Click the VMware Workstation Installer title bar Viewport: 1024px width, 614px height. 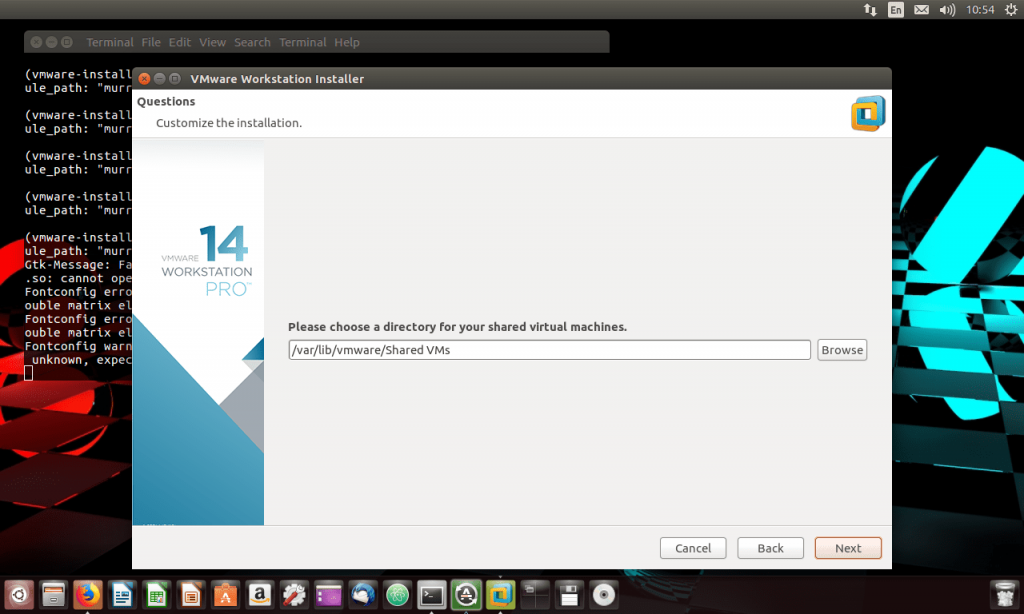point(511,78)
